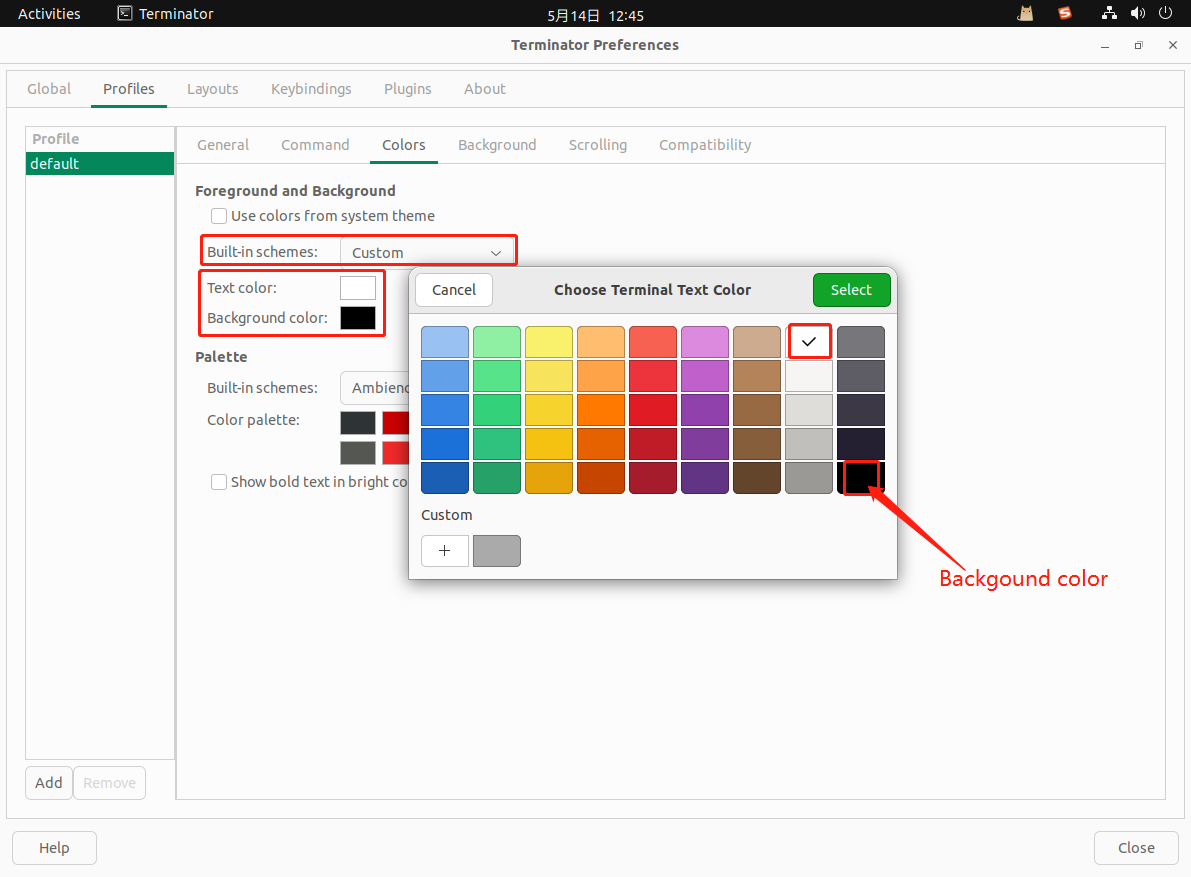The image size is (1191, 877).
Task: Select the darkest green swatch
Action: tap(497, 478)
